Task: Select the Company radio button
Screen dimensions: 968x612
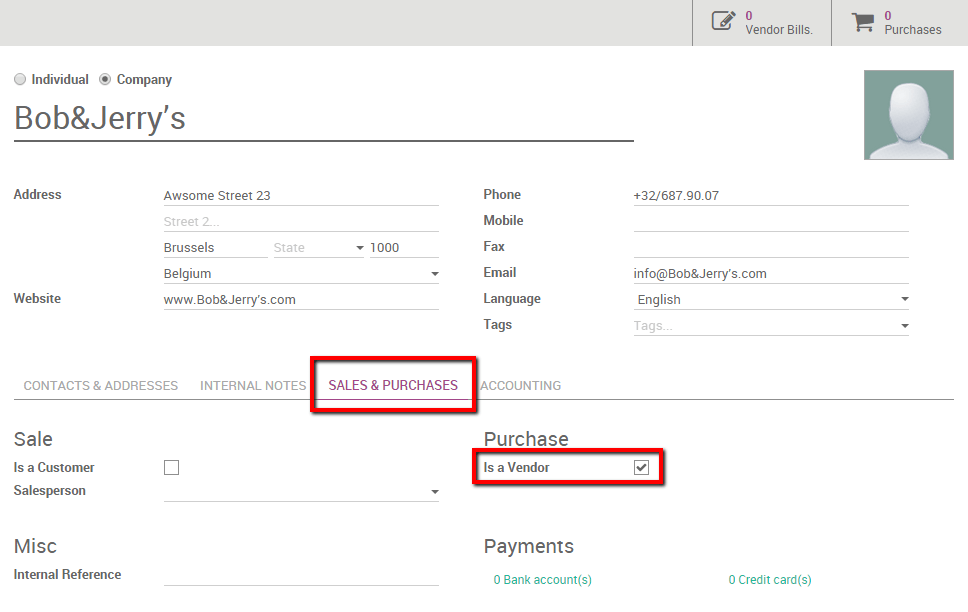Action: point(106,79)
